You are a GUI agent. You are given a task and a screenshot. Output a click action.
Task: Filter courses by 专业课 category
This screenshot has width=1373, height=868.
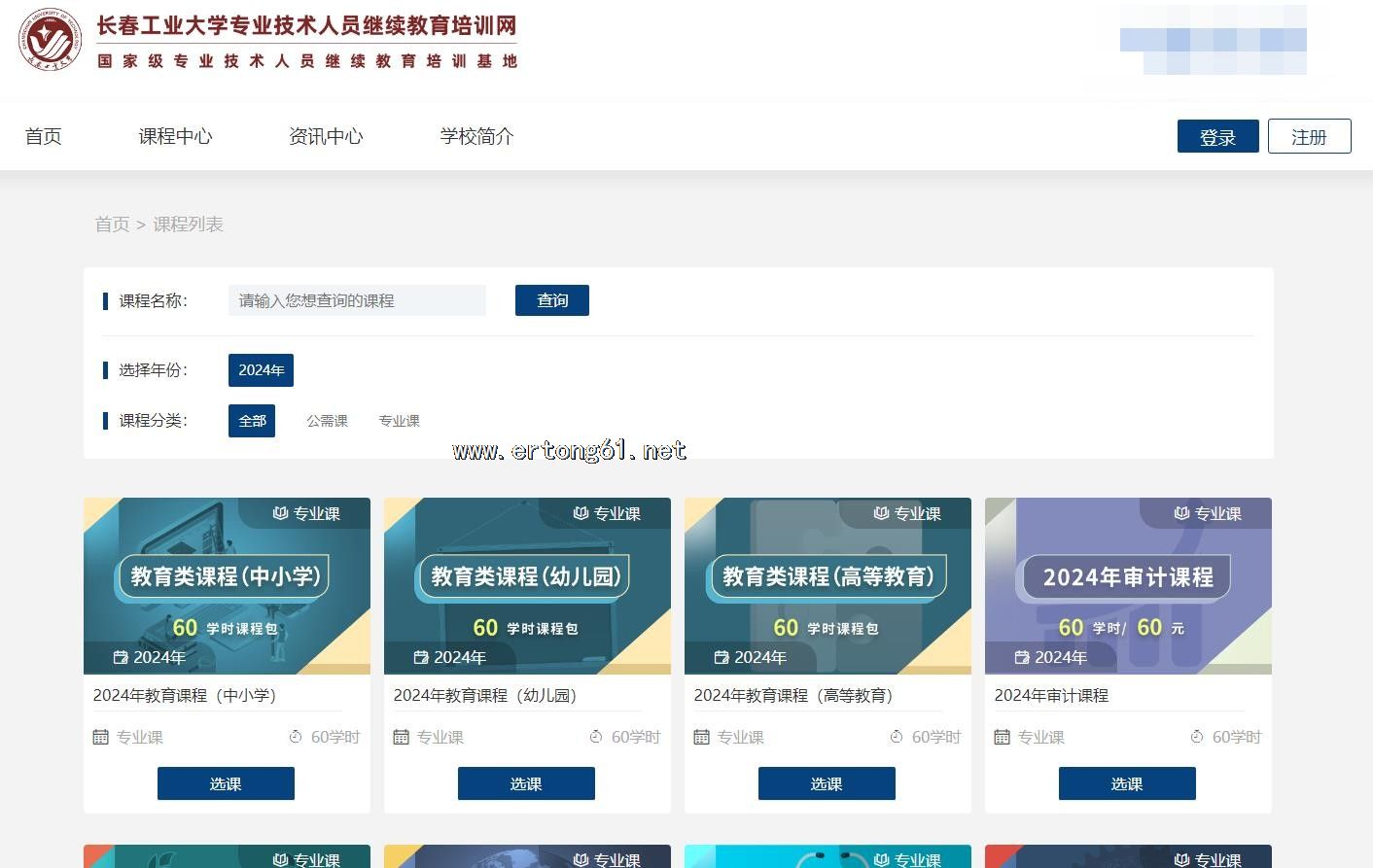[x=399, y=421]
